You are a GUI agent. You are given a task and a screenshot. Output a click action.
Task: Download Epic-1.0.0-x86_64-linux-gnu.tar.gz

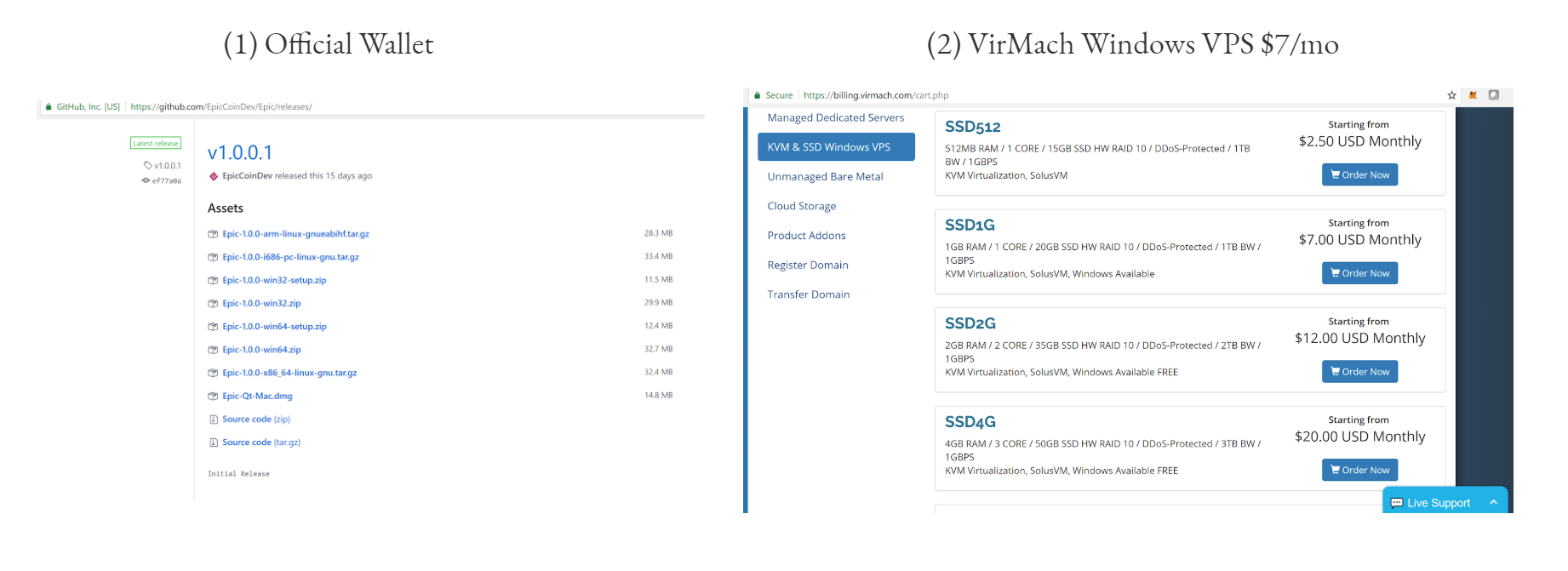pos(289,373)
